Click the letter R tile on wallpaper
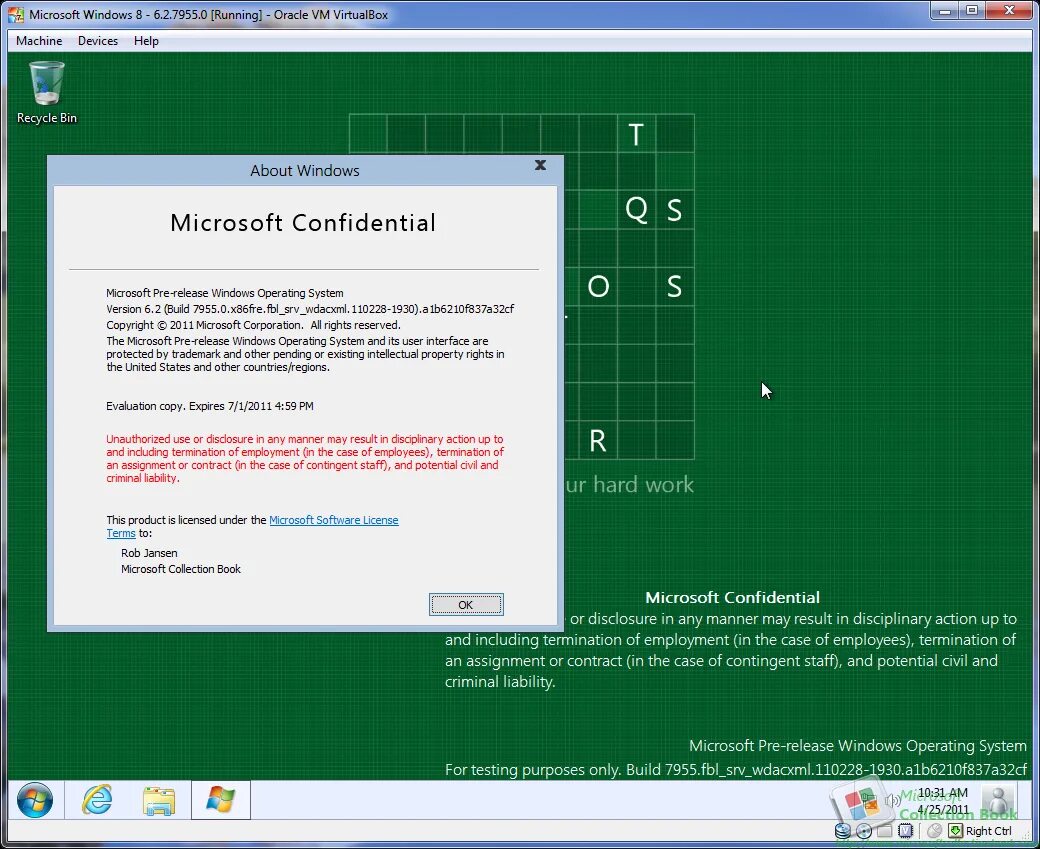This screenshot has width=1040, height=849. [x=598, y=440]
